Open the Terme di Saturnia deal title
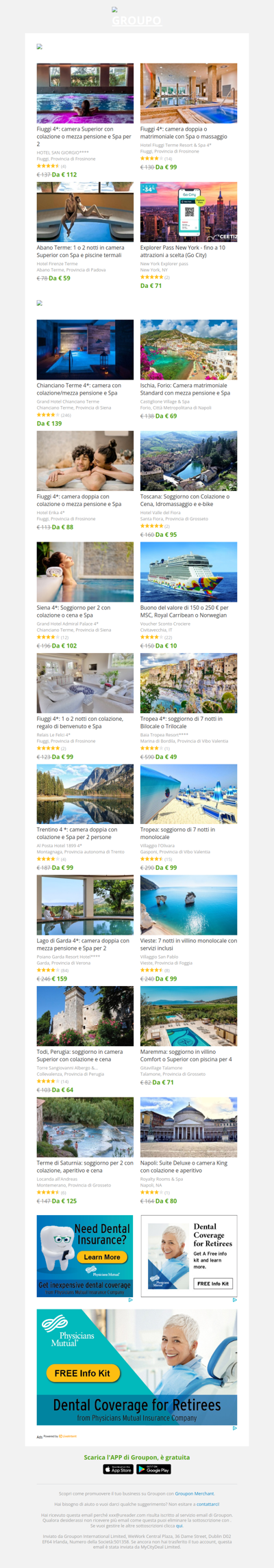 point(85,1167)
